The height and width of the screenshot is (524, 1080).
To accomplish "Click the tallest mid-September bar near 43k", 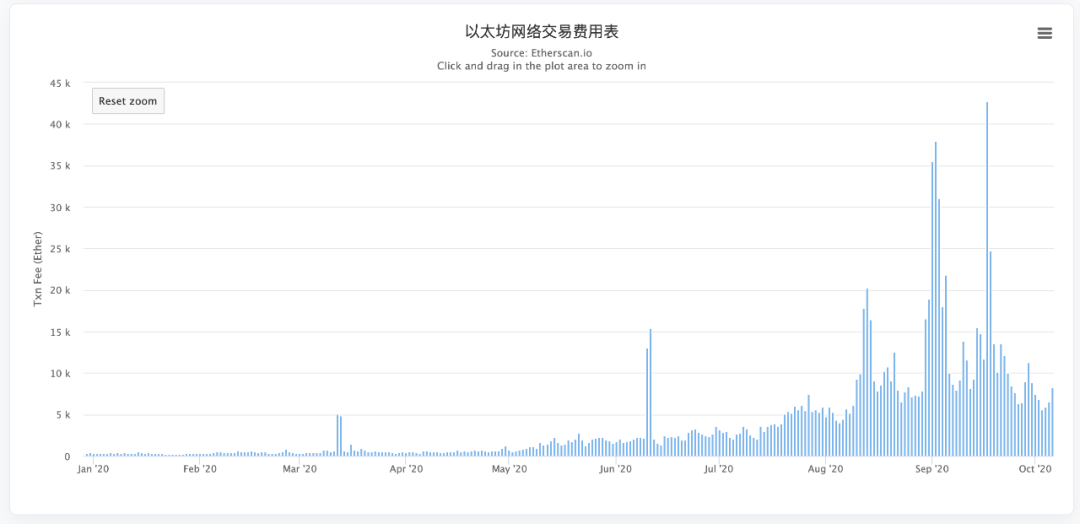I will [987, 279].
